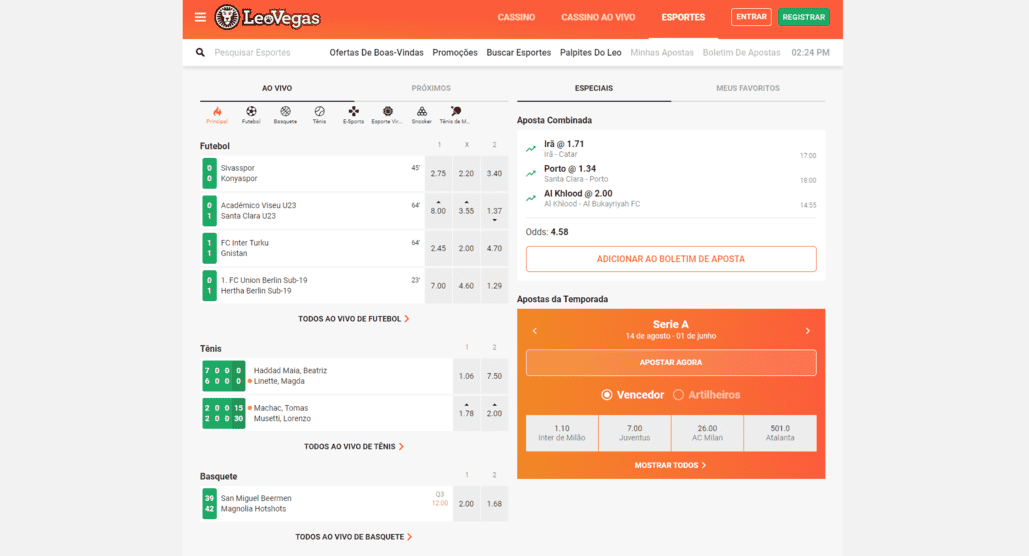Select odds 2.45 for FC Inter Turku

click(438, 249)
